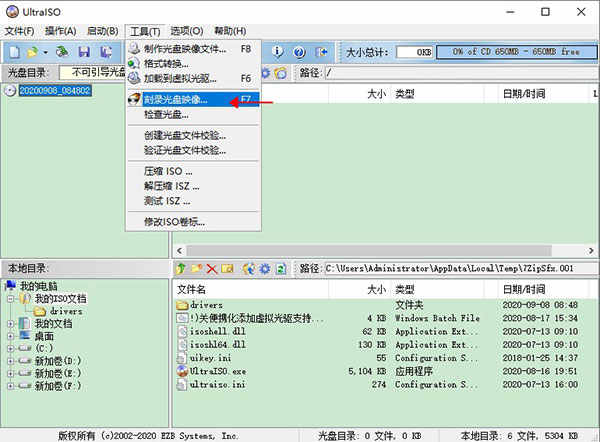This screenshot has width=600, height=442.
Task: Choose 压缩 ISO ... menu entry
Action: (x=193, y=171)
